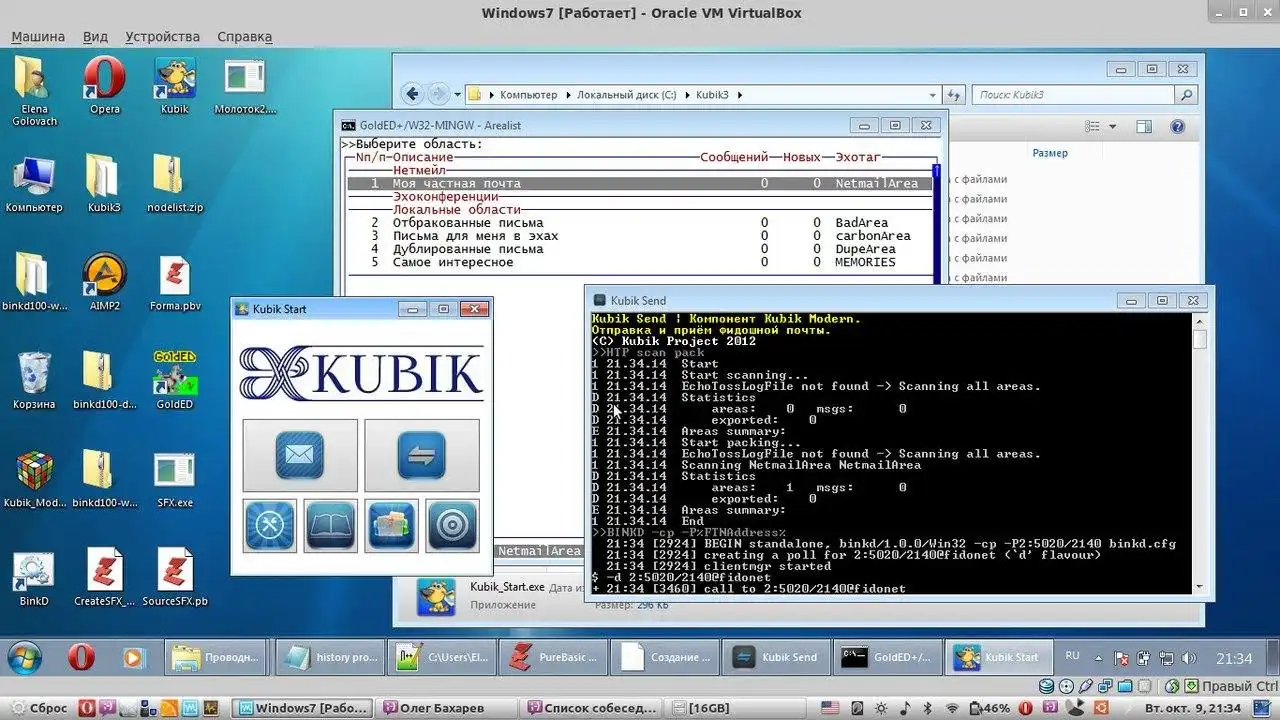Click the Explorer Back arrow button
The width and height of the screenshot is (1280, 720).
pos(412,94)
